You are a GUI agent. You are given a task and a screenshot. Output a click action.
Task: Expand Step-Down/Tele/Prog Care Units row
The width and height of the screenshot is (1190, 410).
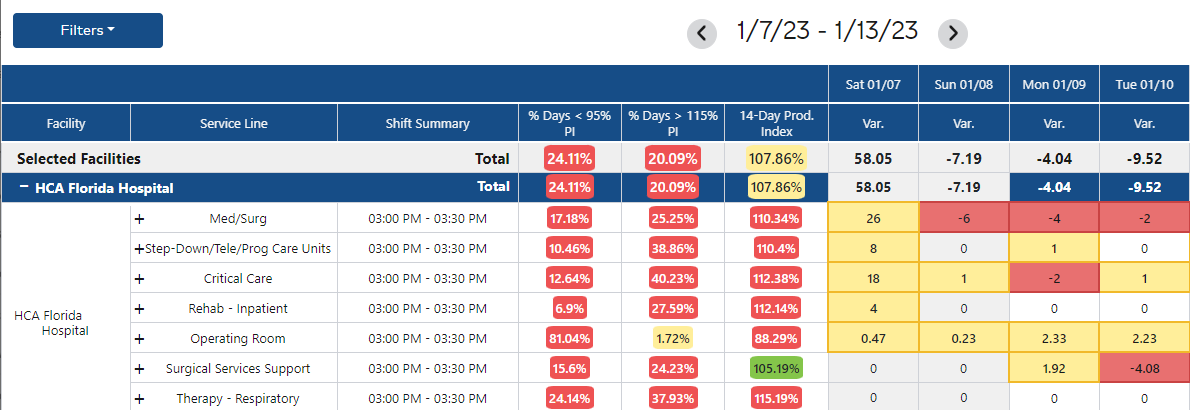(x=139, y=248)
